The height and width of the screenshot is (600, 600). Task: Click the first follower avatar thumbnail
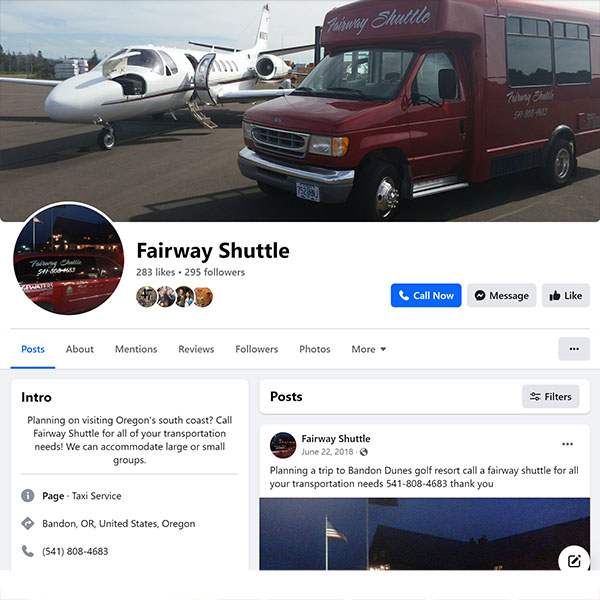pos(146,297)
